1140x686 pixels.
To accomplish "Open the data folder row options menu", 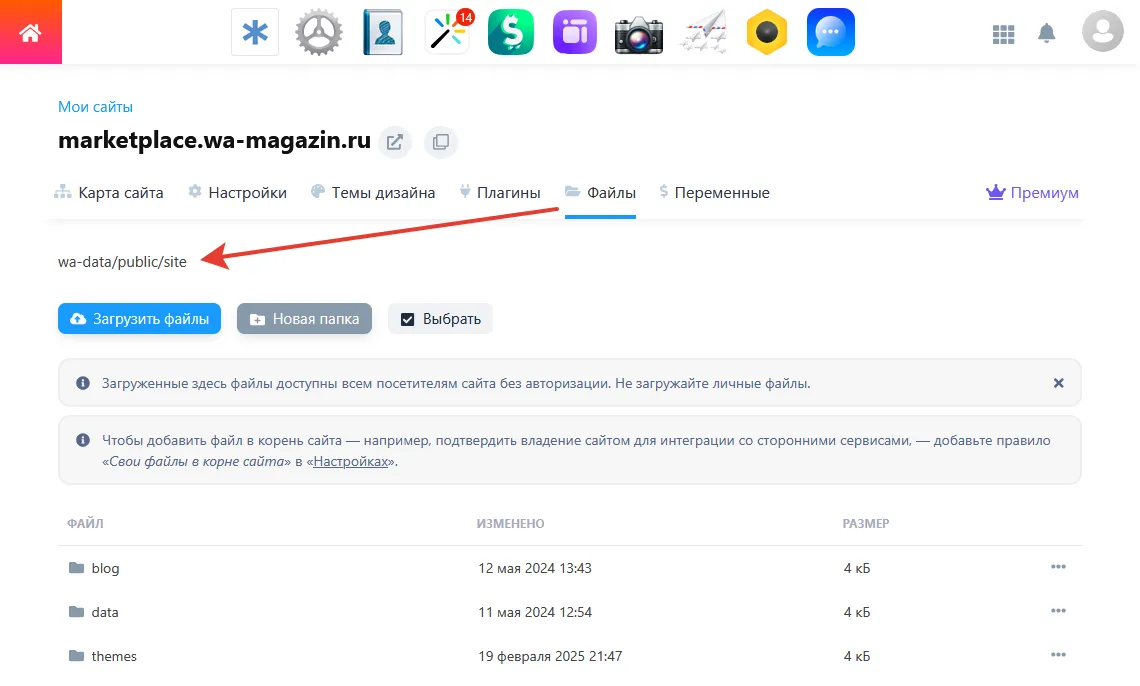I will 1058,611.
